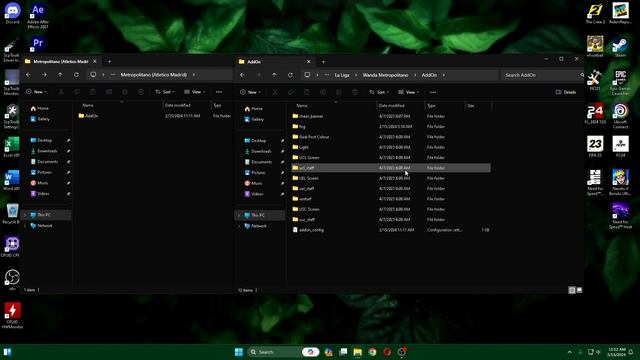Image resolution: width=640 pixels, height=360 pixels.
Task: Go back in the AddOn window
Action: [x=242, y=75]
